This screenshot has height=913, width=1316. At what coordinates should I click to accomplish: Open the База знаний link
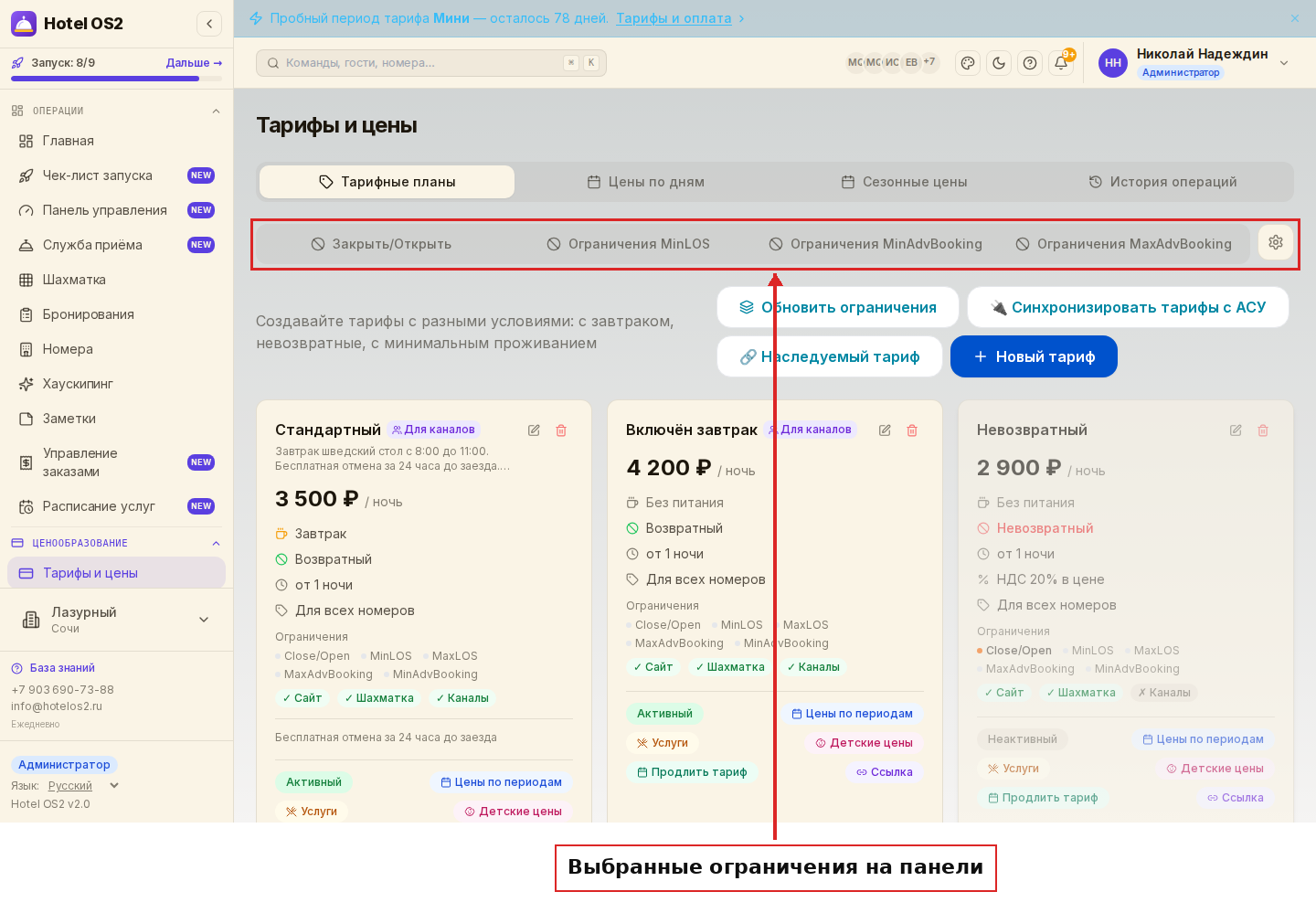coord(53,668)
